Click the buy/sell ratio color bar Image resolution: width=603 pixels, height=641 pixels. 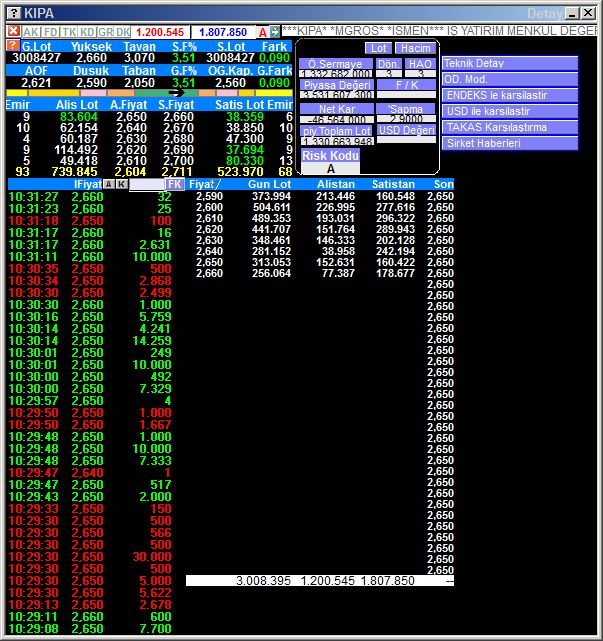(x=148, y=93)
